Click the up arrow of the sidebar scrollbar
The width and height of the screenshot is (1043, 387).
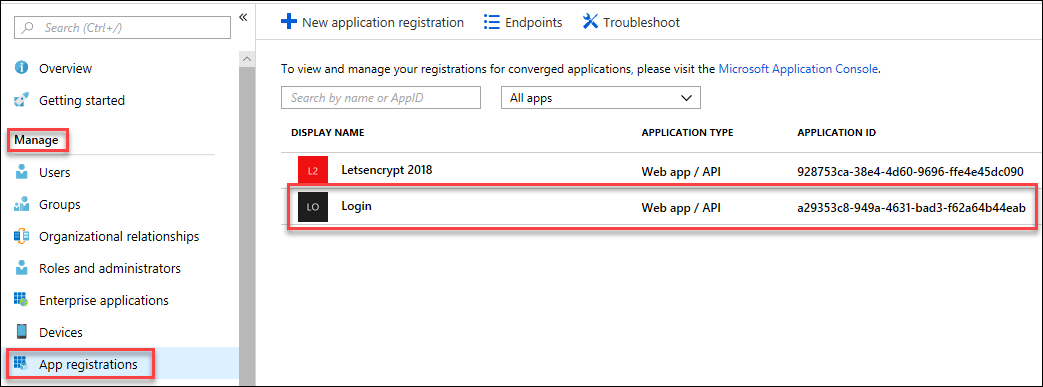point(247,59)
